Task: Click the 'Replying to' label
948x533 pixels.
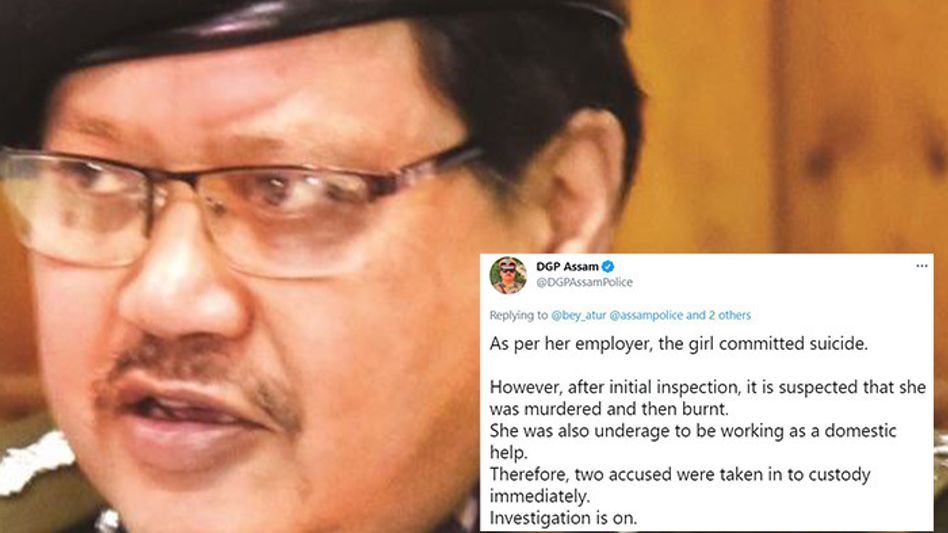Action: (x=519, y=315)
